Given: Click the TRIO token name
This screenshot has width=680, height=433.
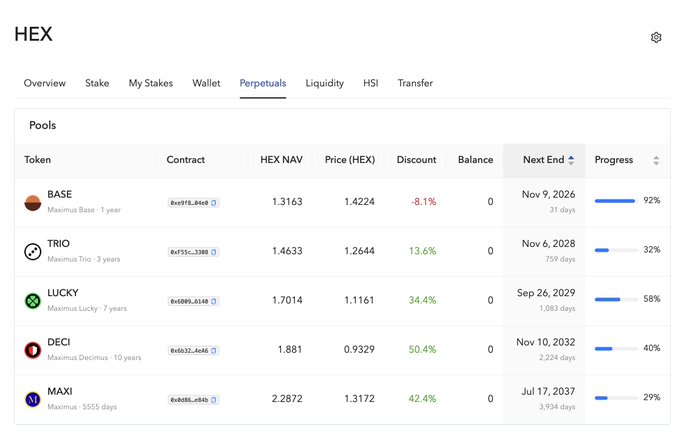Looking at the screenshot, I should coord(59,243).
